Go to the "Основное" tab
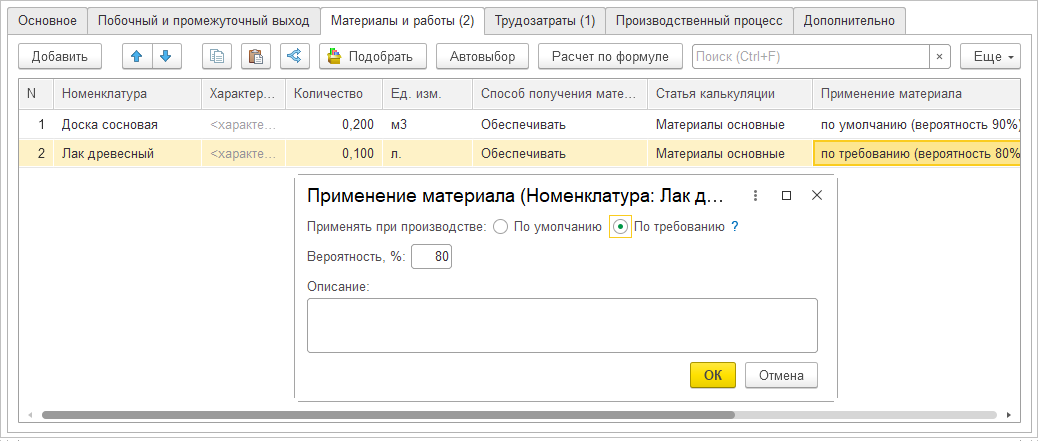 click(x=48, y=20)
